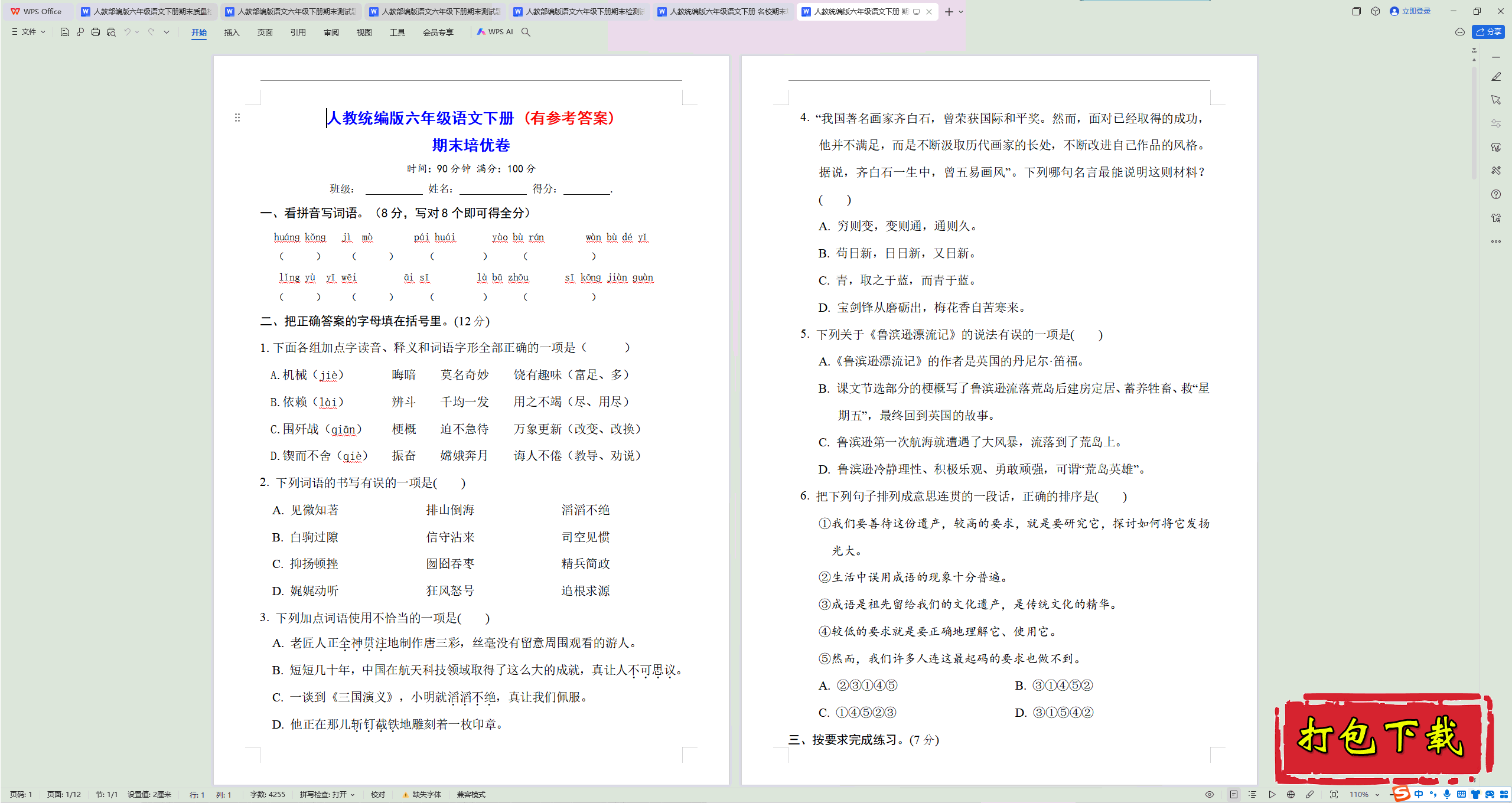Toggle Chinese input mode 中 indicator
Viewport: 1512px width, 803px height.
pyautogui.click(x=1419, y=794)
